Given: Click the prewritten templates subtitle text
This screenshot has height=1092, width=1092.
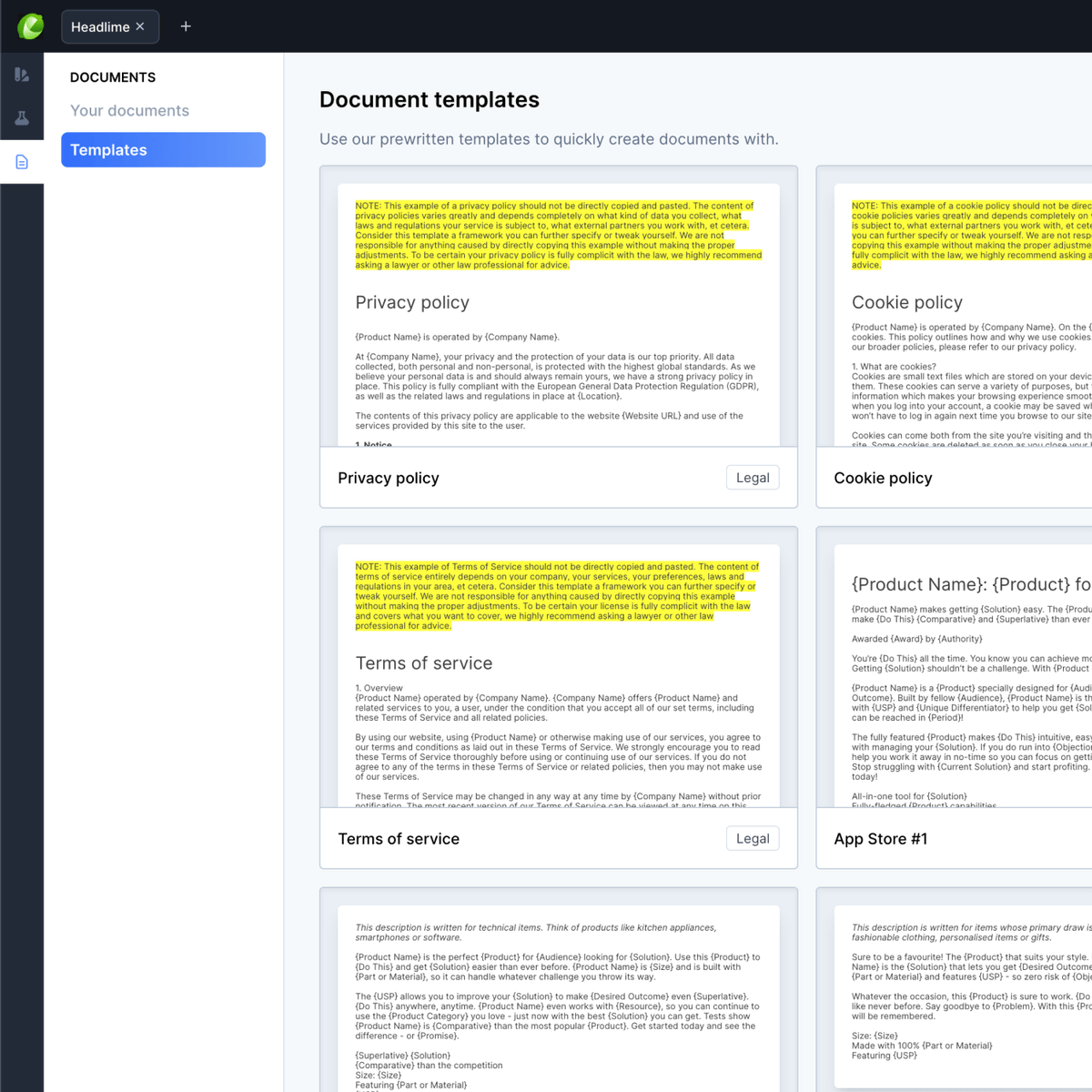Looking at the screenshot, I should [x=549, y=139].
